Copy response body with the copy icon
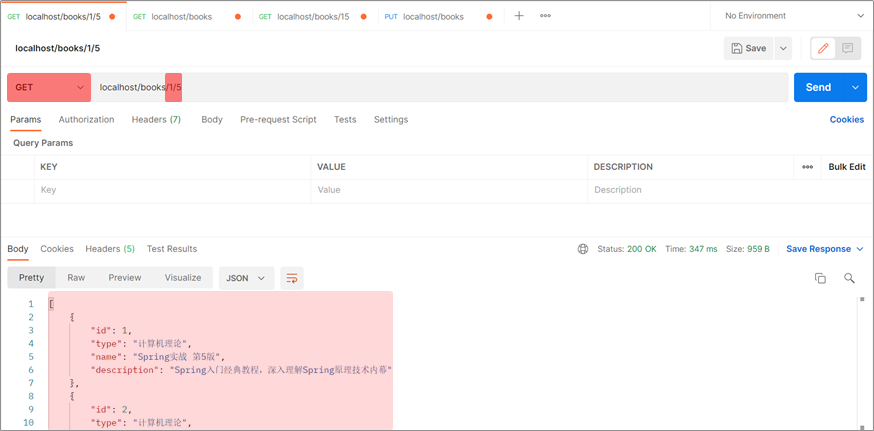The image size is (874, 431). (x=820, y=278)
